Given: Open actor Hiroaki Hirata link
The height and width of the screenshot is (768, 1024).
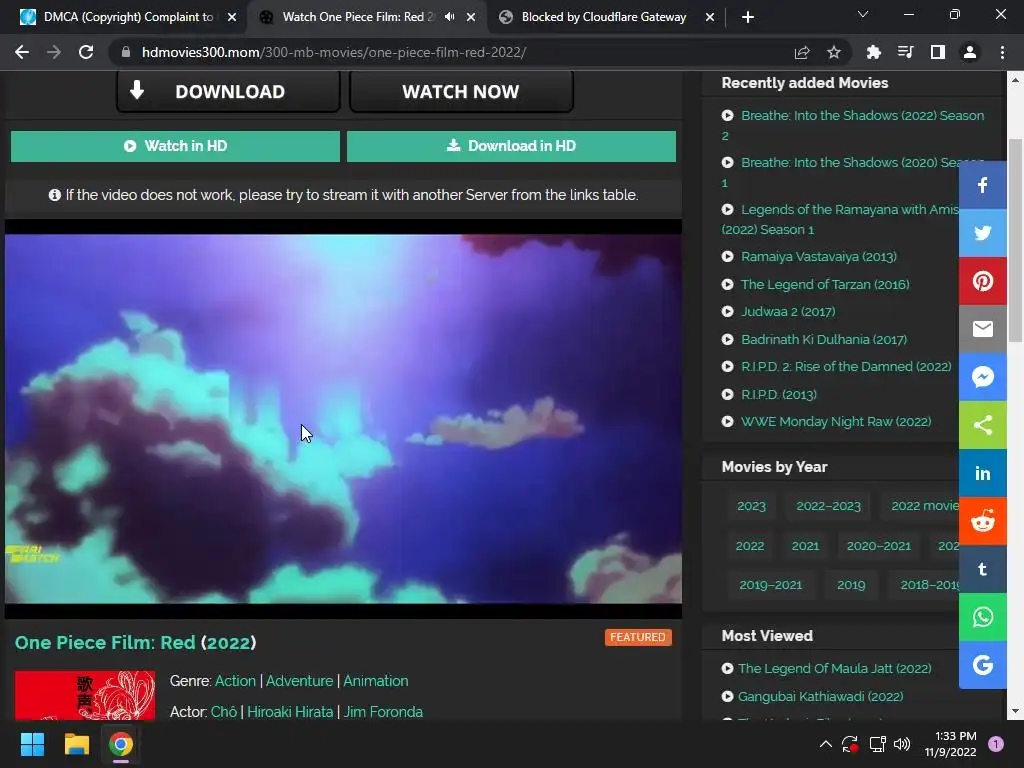Looking at the screenshot, I should [x=290, y=712].
